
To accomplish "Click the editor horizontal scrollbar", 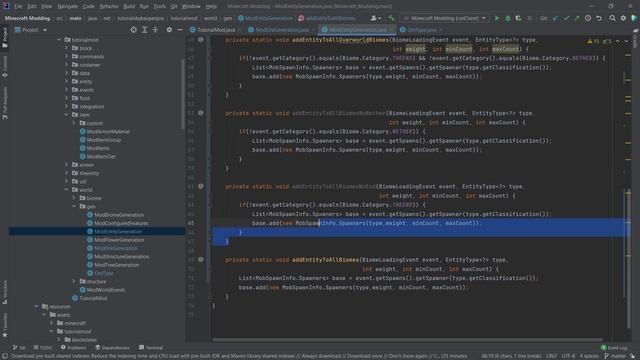I will (x=407, y=340).
